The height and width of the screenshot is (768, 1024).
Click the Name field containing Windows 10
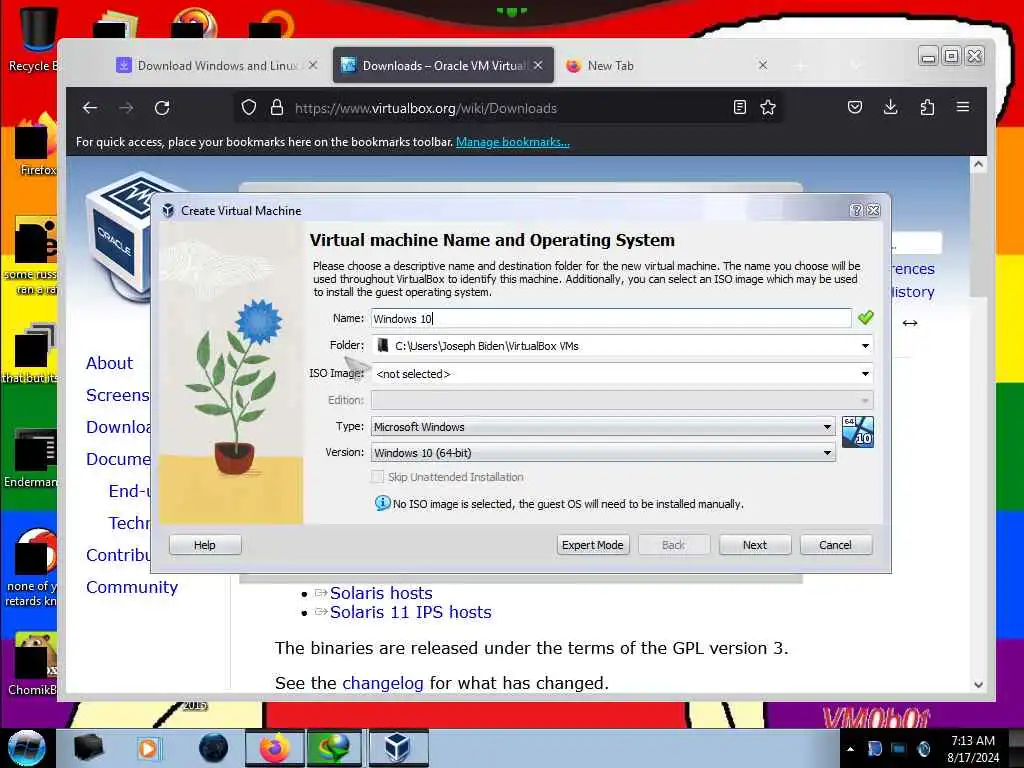pos(611,318)
